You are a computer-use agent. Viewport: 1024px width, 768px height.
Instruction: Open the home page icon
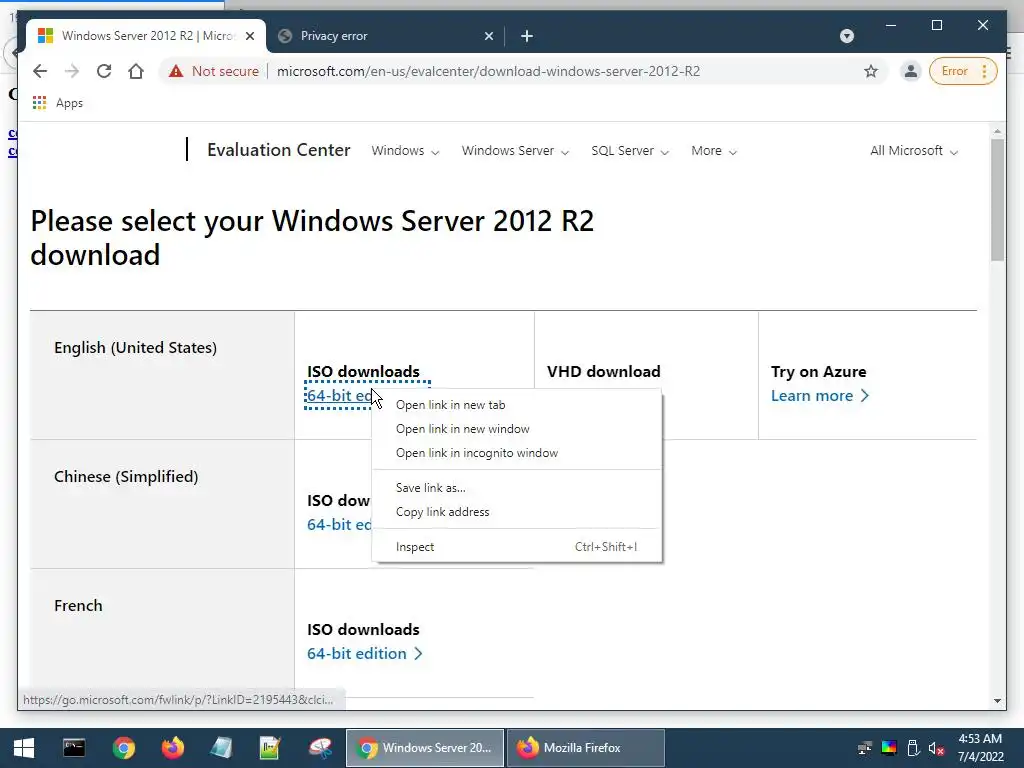coord(136,71)
